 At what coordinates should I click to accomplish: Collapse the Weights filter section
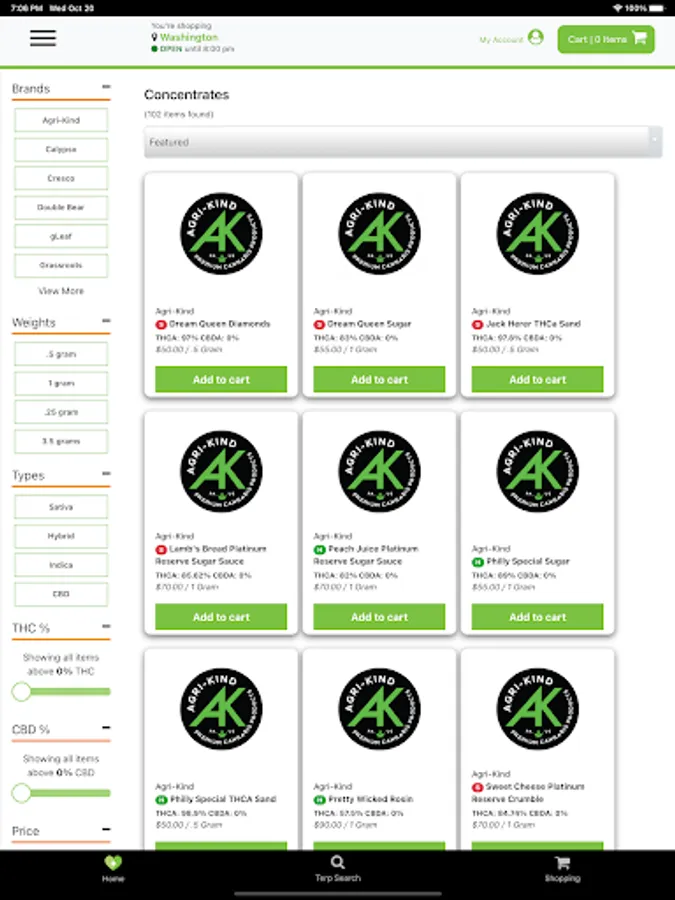coord(106,320)
